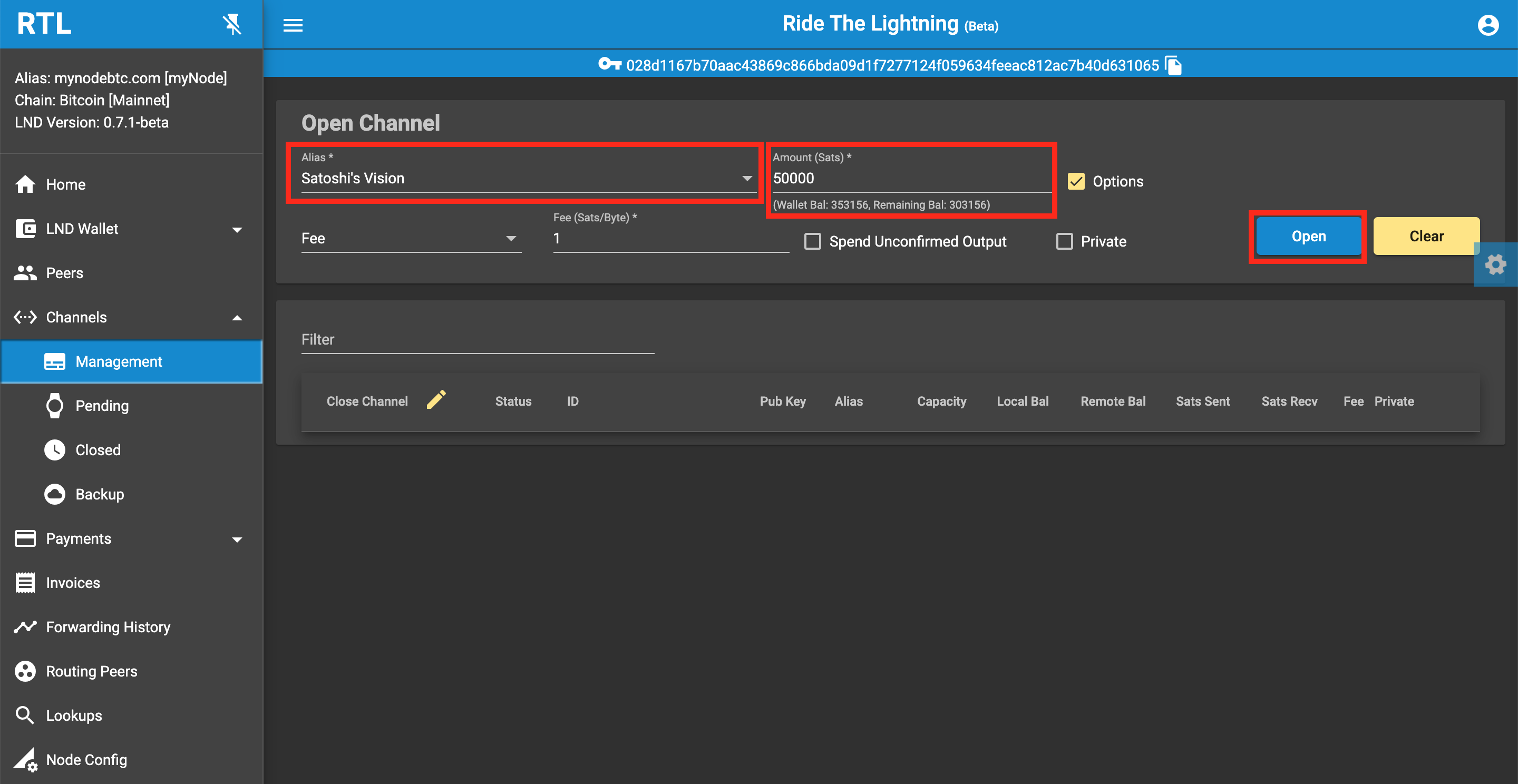Screen dimensions: 1518x784
Task: Sort by Sats Sent column
Action: coord(1202,401)
